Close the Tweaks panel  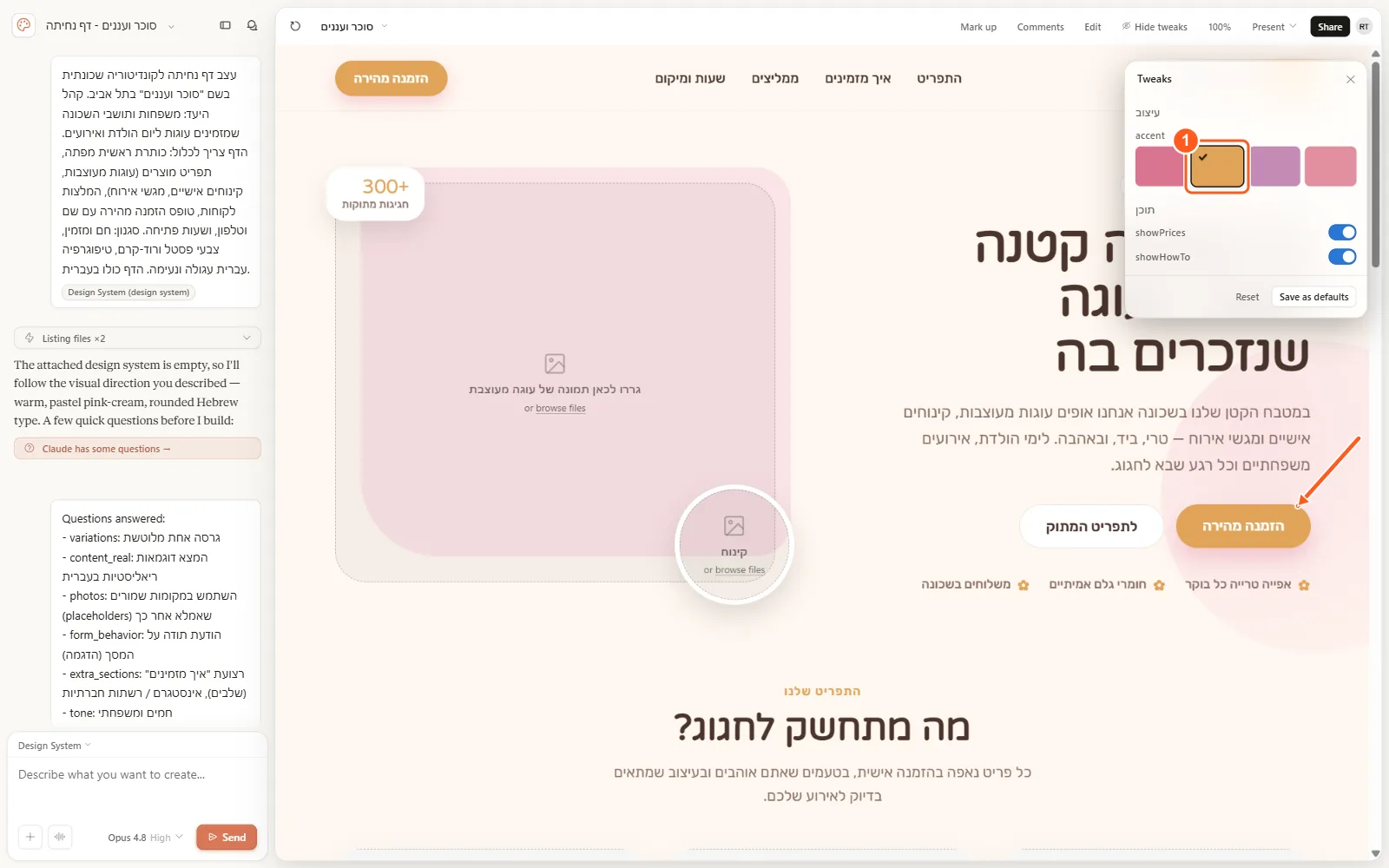[1350, 79]
